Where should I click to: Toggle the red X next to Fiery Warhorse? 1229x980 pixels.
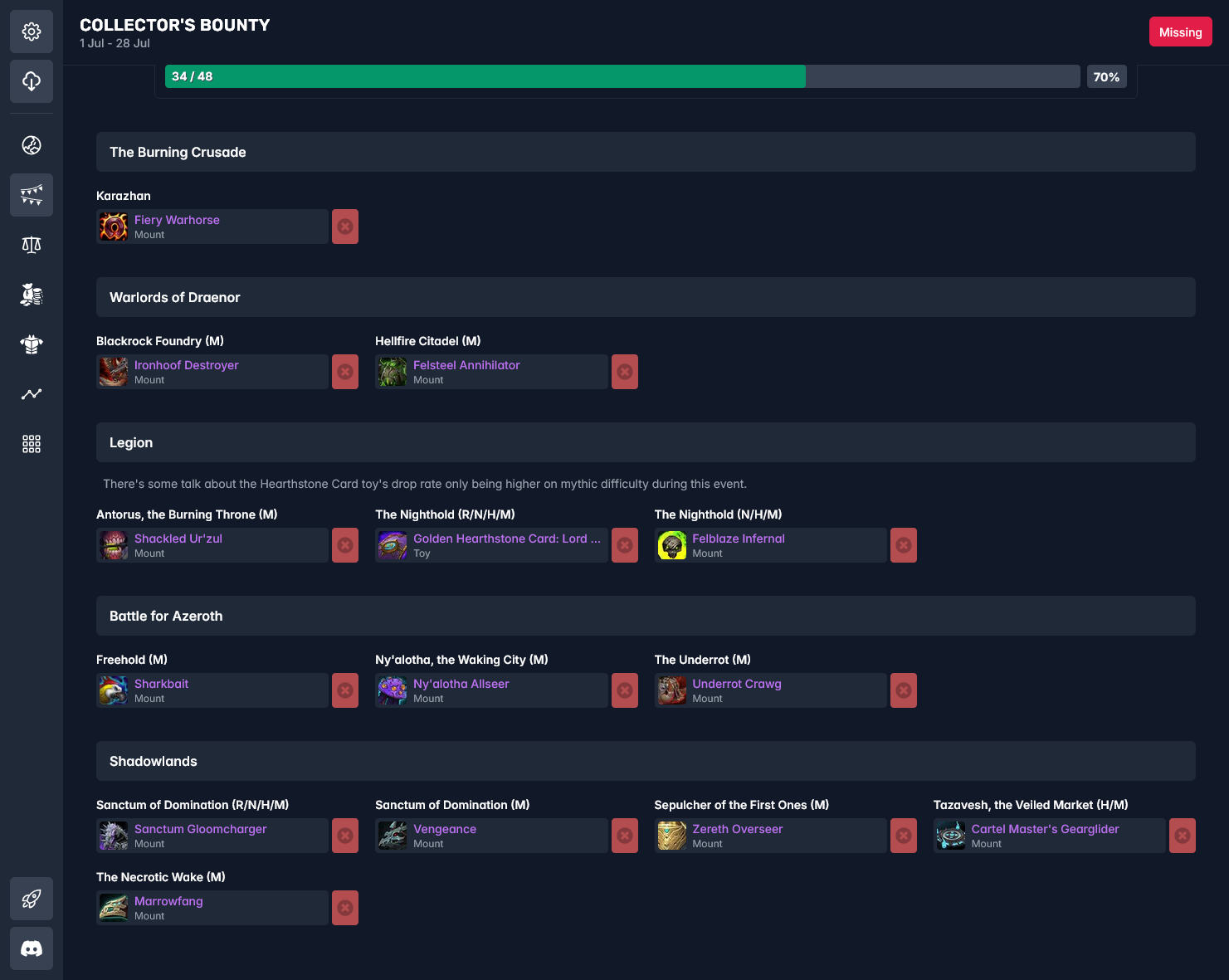[x=345, y=227]
